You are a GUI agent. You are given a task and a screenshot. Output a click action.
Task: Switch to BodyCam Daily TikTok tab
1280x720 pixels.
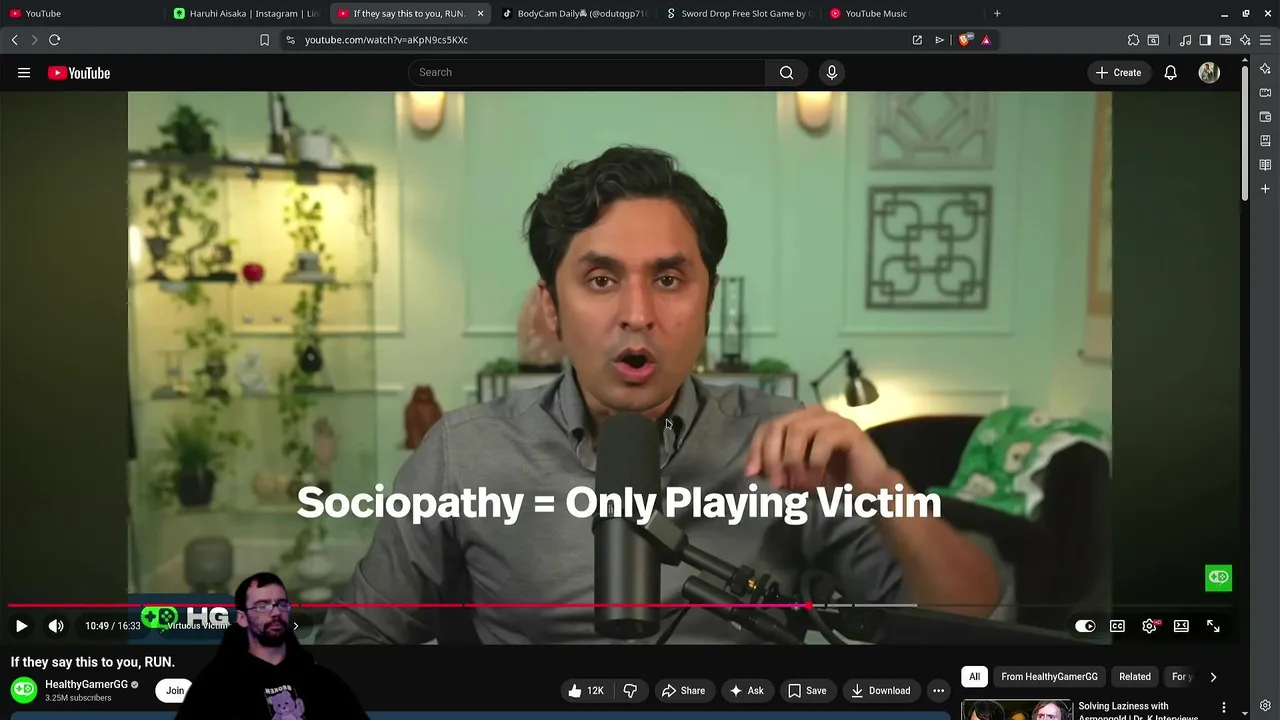click(x=574, y=13)
